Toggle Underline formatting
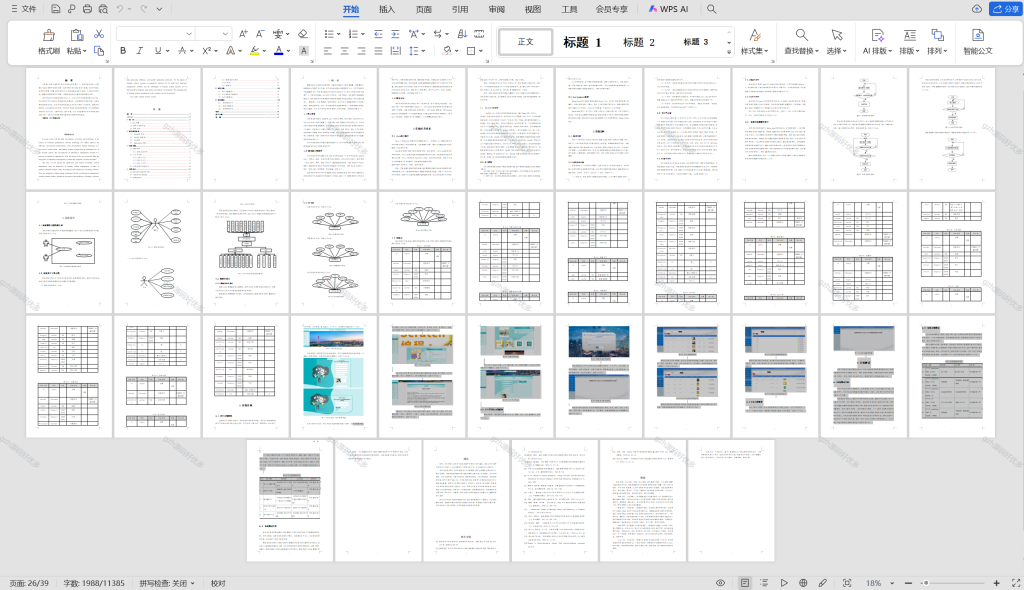The width and height of the screenshot is (1024, 590). tap(157, 50)
